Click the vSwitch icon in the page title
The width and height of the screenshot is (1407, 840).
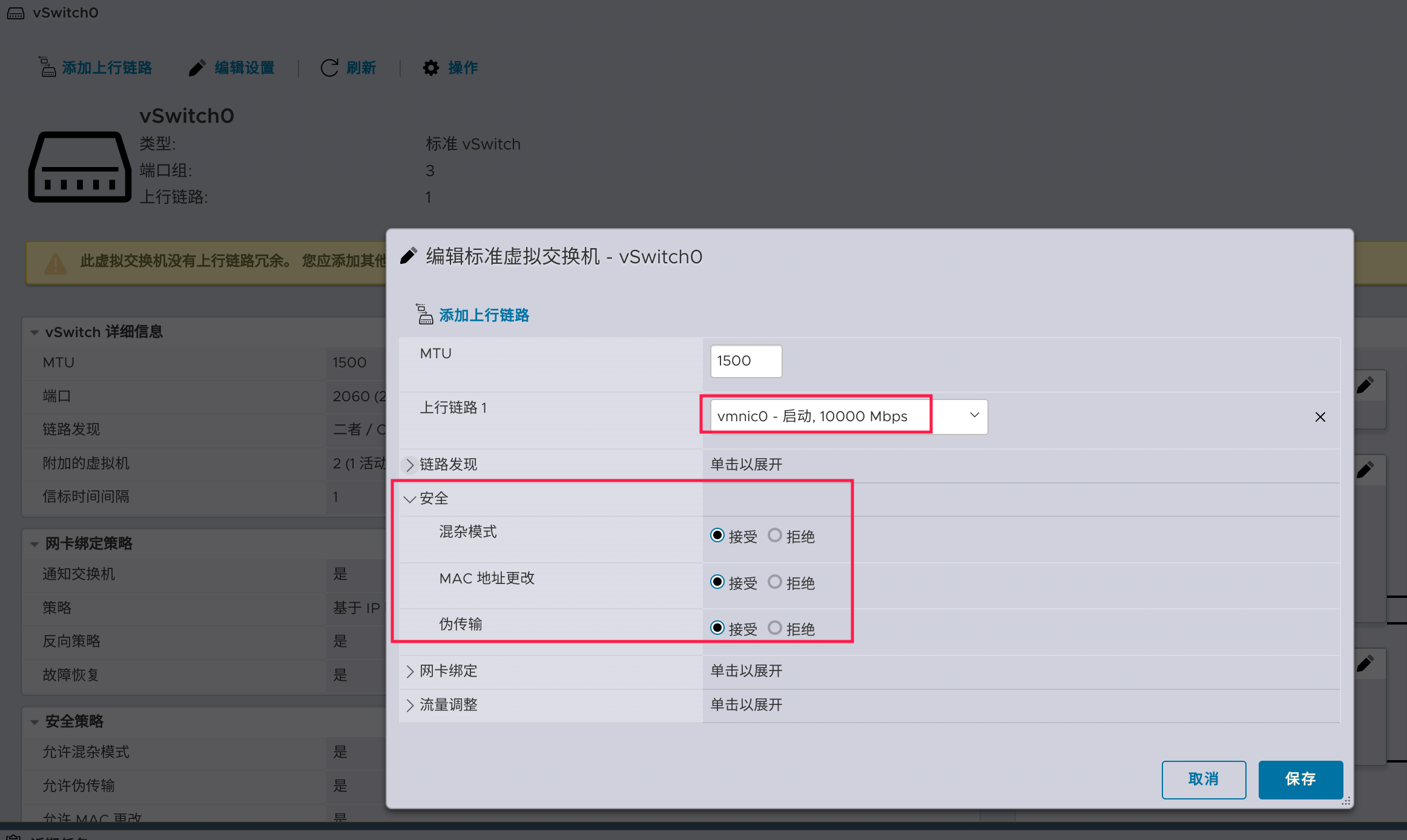(x=16, y=13)
